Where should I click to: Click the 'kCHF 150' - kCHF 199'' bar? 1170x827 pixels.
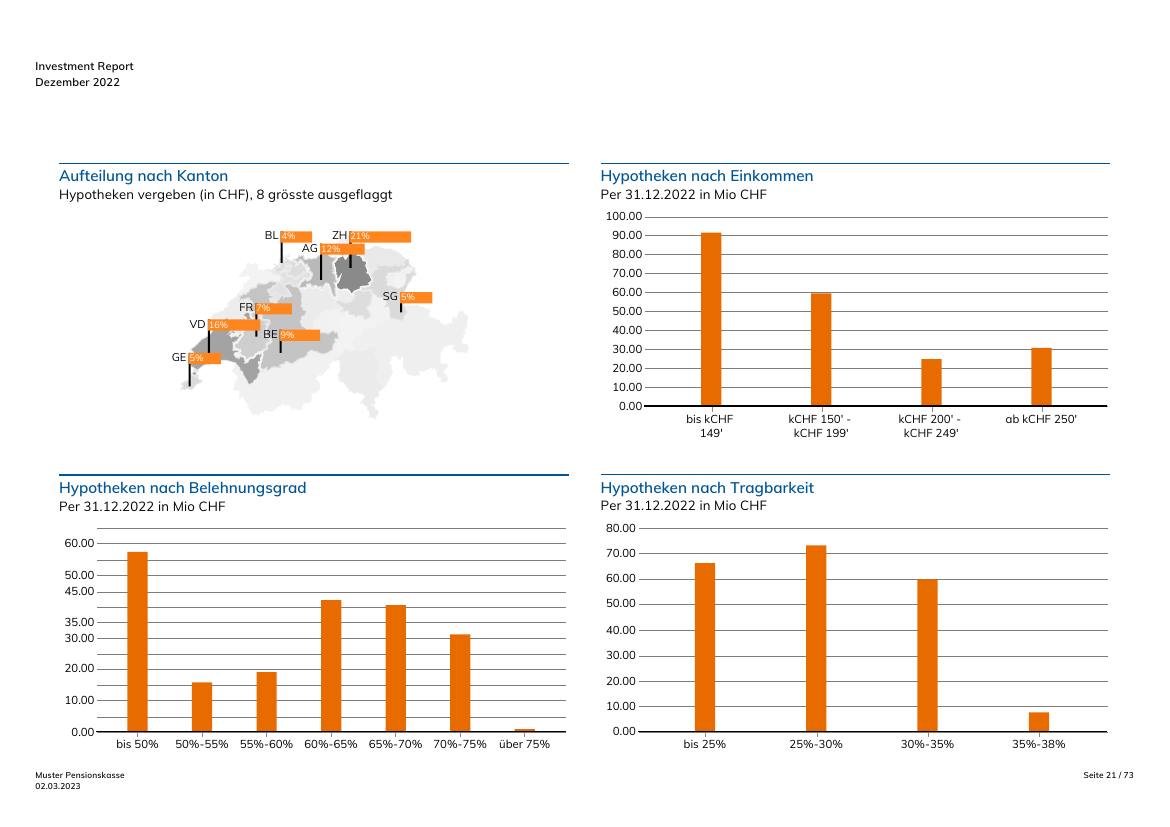tap(821, 349)
